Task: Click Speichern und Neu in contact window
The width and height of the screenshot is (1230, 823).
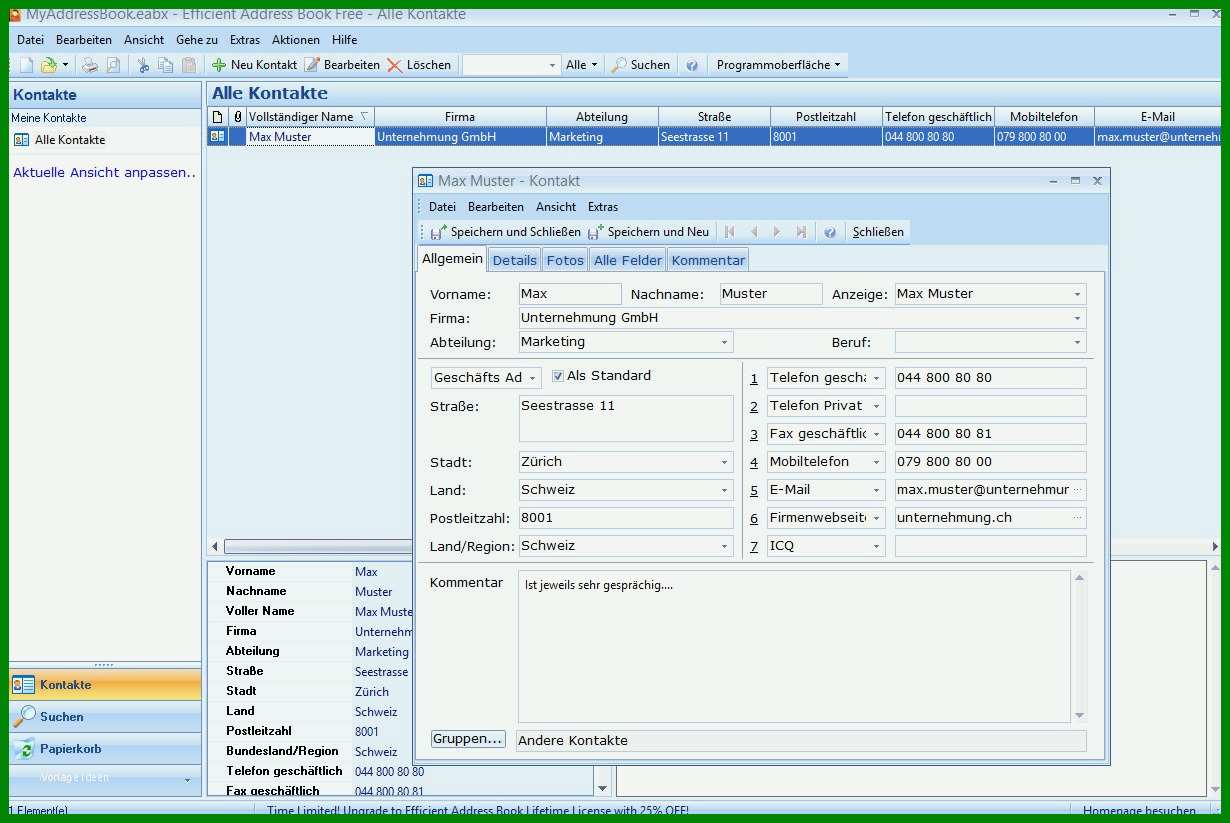Action: [x=648, y=232]
